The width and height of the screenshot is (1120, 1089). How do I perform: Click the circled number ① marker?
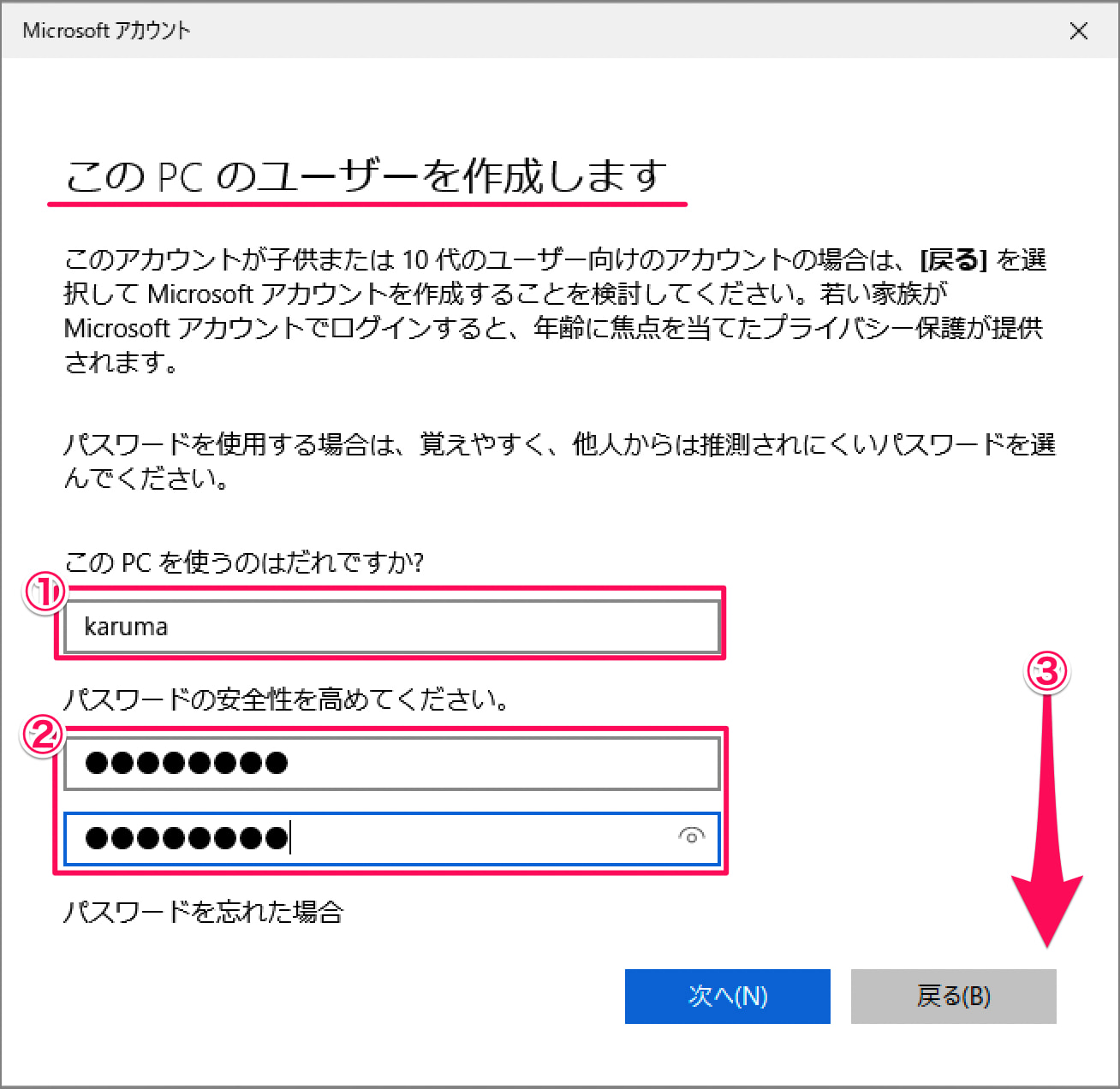(45, 592)
